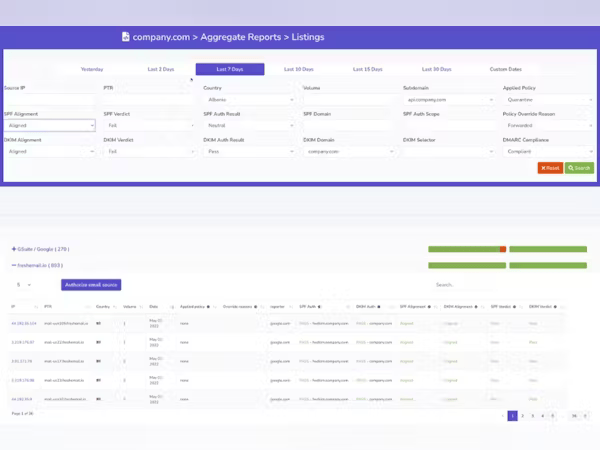The height and width of the screenshot is (450, 600).
Task: Switch to the Yesterday date range tab
Action: pyautogui.click(x=92, y=69)
